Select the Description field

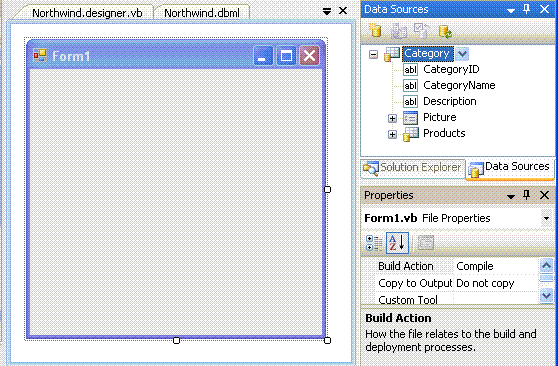pyautogui.click(x=449, y=101)
